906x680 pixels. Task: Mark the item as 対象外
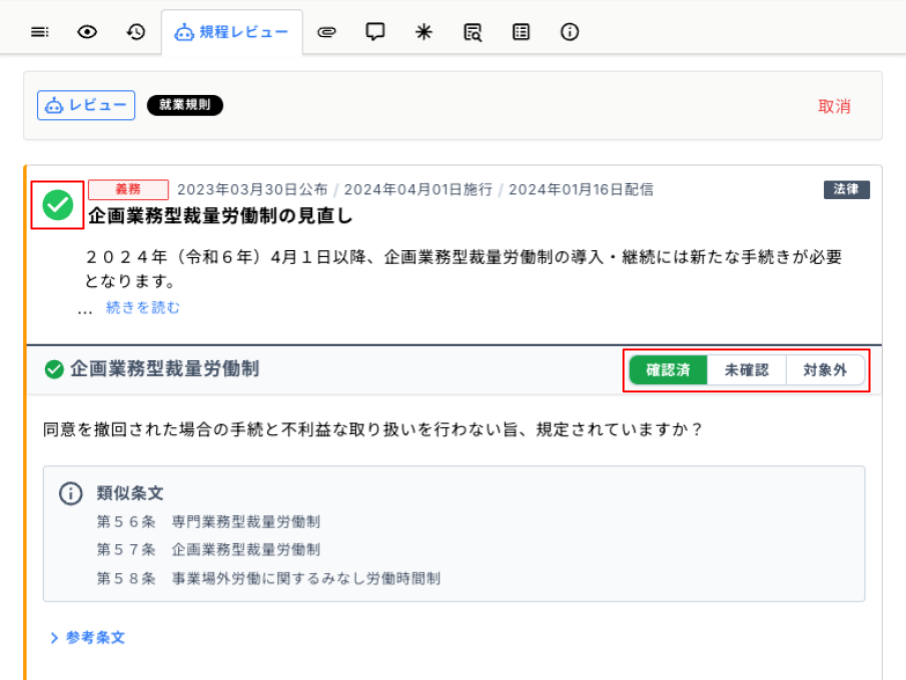pyautogui.click(x=824, y=370)
